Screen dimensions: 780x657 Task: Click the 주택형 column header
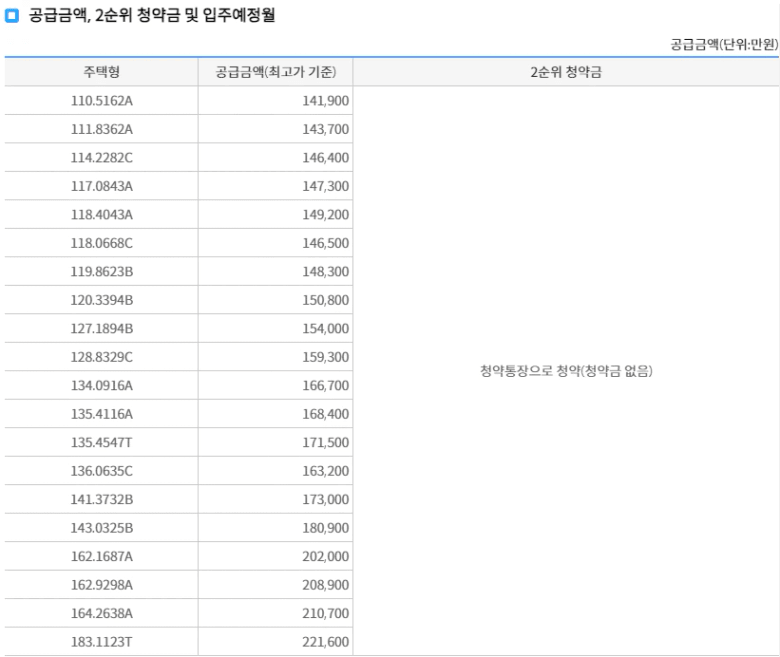101,72
